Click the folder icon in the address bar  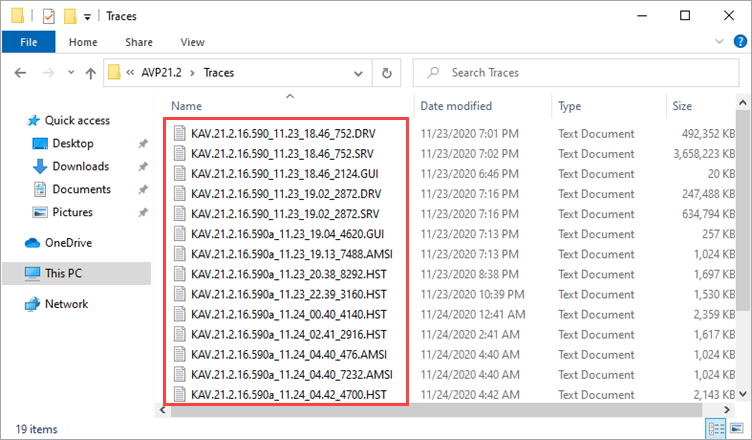point(114,73)
